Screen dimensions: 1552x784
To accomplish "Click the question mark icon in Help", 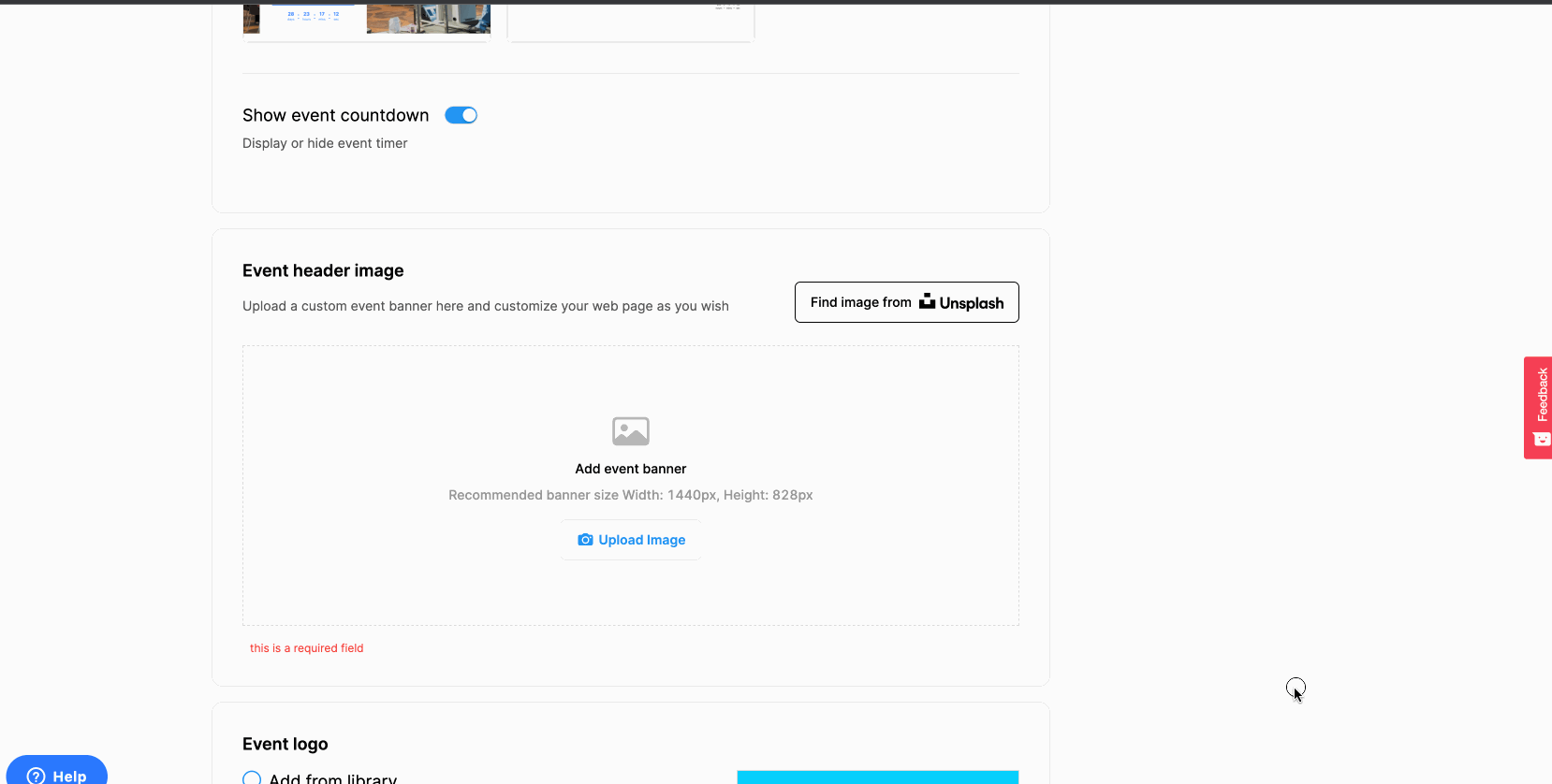I will coord(37,776).
